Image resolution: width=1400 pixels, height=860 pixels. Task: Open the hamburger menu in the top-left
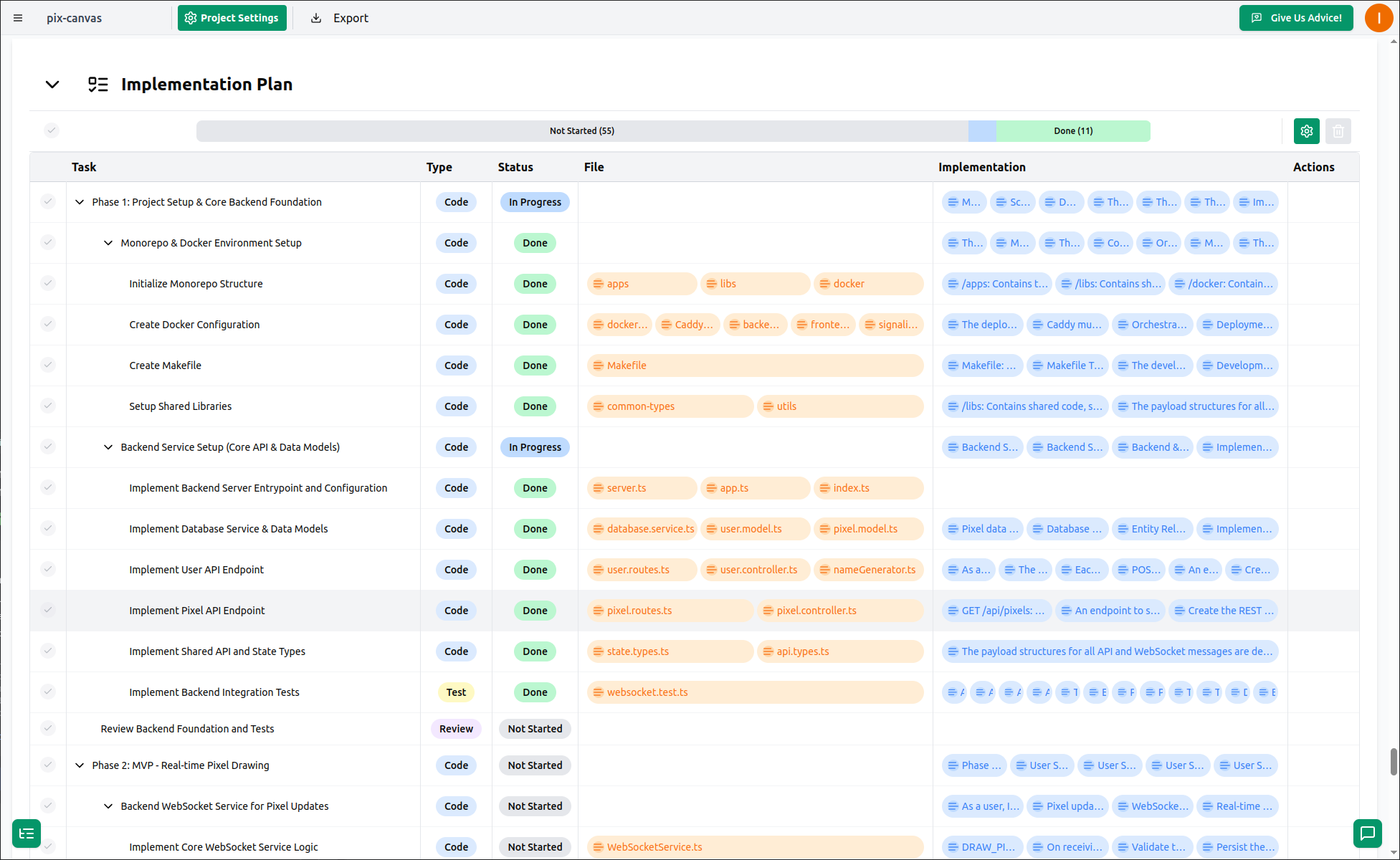pyautogui.click(x=18, y=18)
